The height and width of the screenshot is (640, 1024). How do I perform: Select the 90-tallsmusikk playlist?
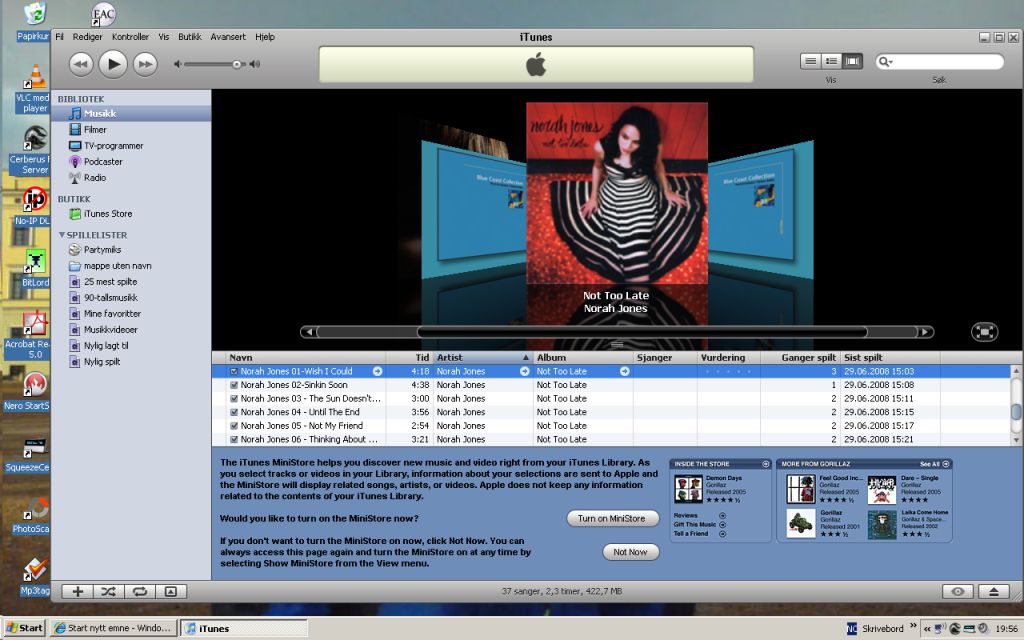click(110, 298)
